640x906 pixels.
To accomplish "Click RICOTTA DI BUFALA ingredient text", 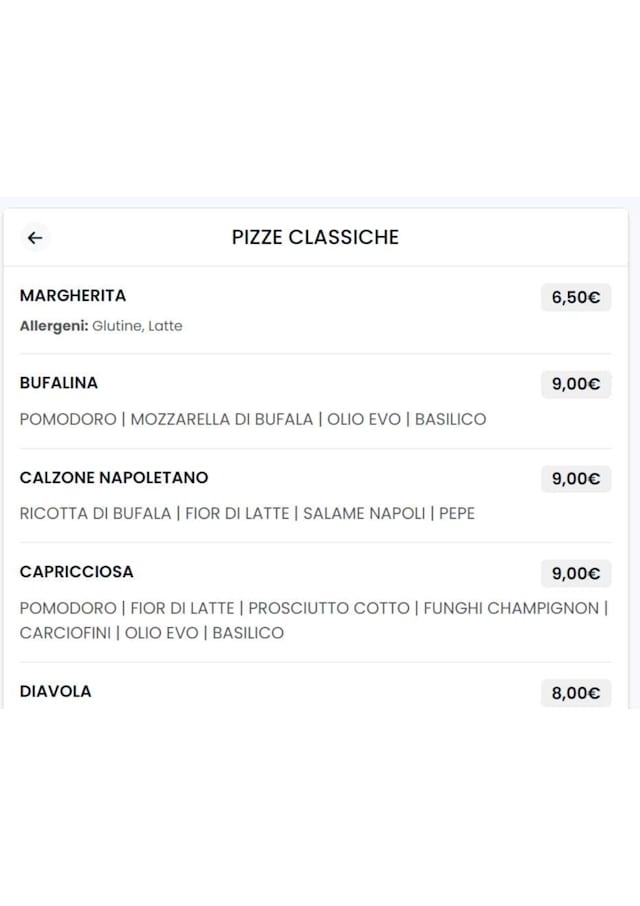I will tap(96, 513).
